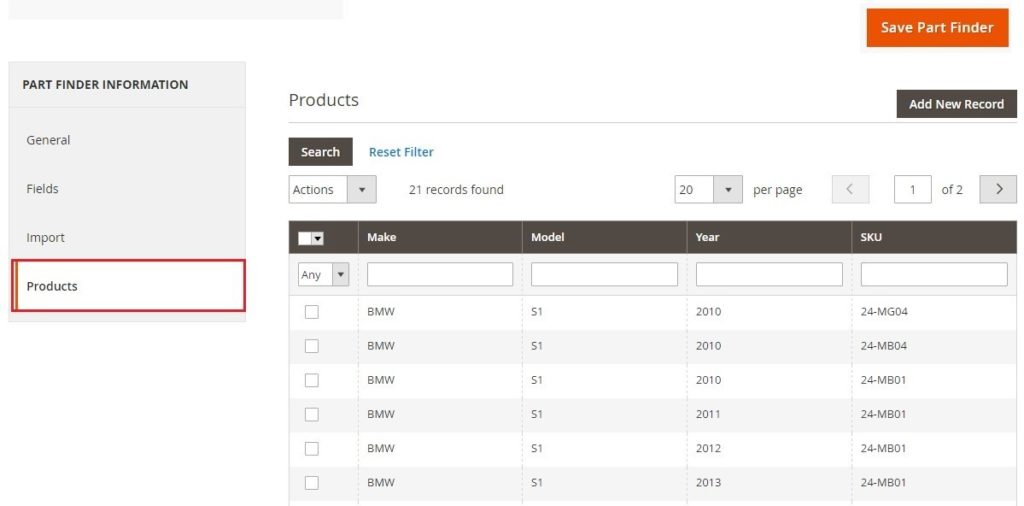This screenshot has height=506, width=1024.
Task: Check the row with SKU 24-MB04
Action: 312,346
